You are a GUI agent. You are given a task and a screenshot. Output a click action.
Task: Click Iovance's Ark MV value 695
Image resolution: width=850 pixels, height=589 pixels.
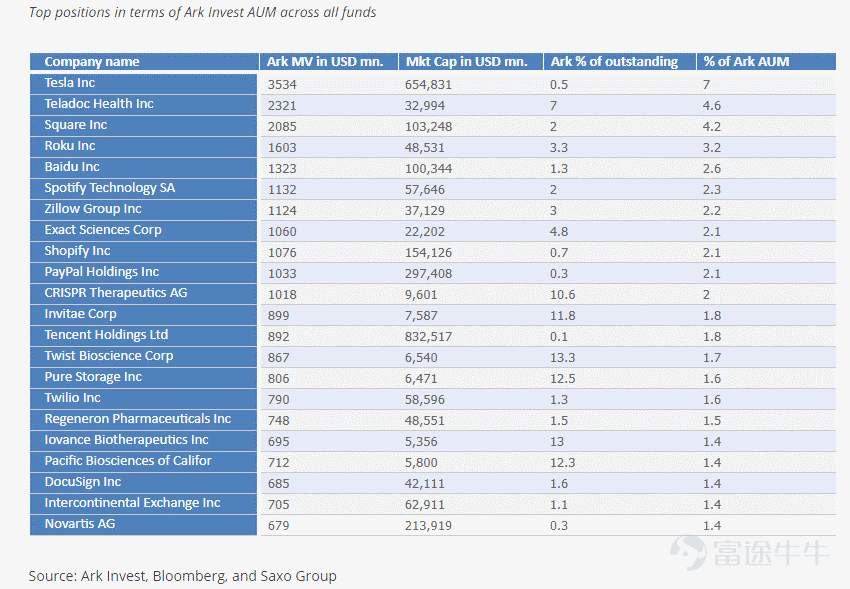click(279, 442)
